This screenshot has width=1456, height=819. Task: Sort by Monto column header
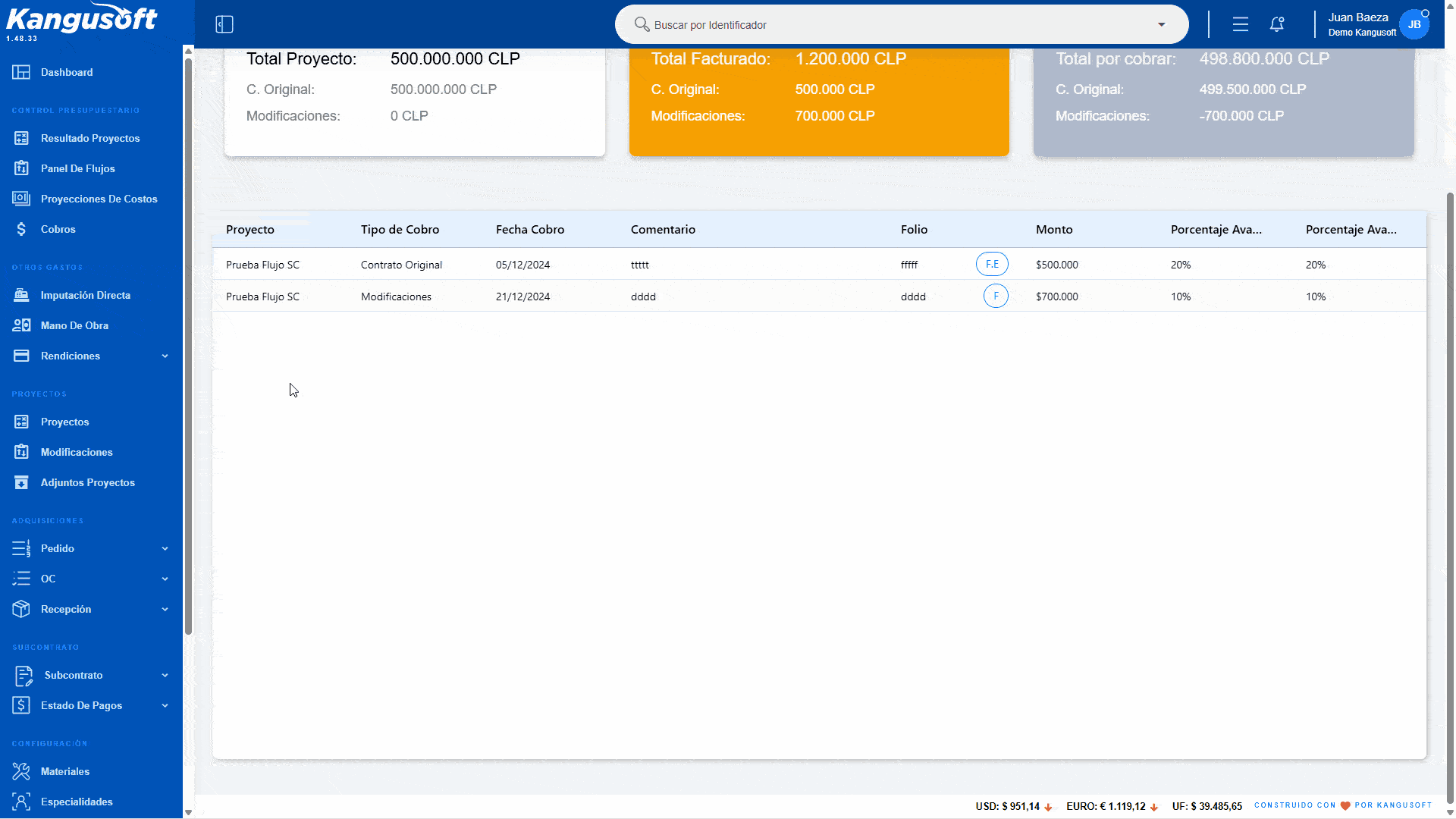point(1054,229)
